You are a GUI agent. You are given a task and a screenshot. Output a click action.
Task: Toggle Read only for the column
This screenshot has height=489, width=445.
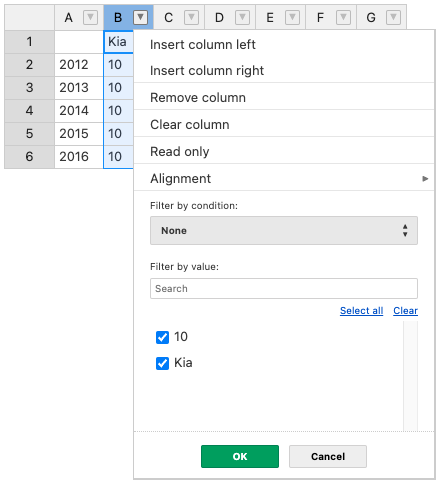tap(284, 151)
